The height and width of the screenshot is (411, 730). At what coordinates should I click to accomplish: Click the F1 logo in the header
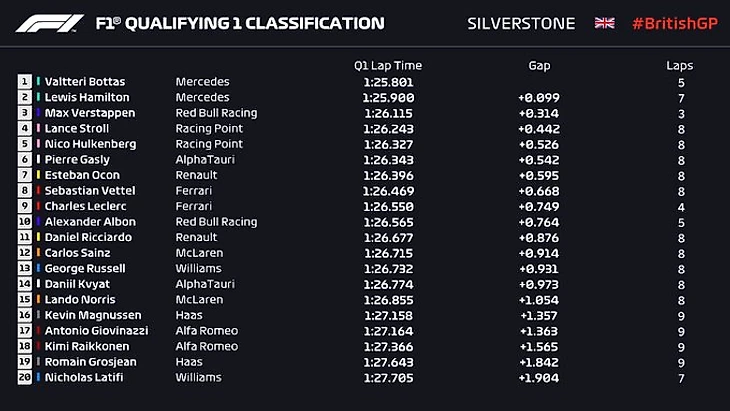[x=50, y=23]
